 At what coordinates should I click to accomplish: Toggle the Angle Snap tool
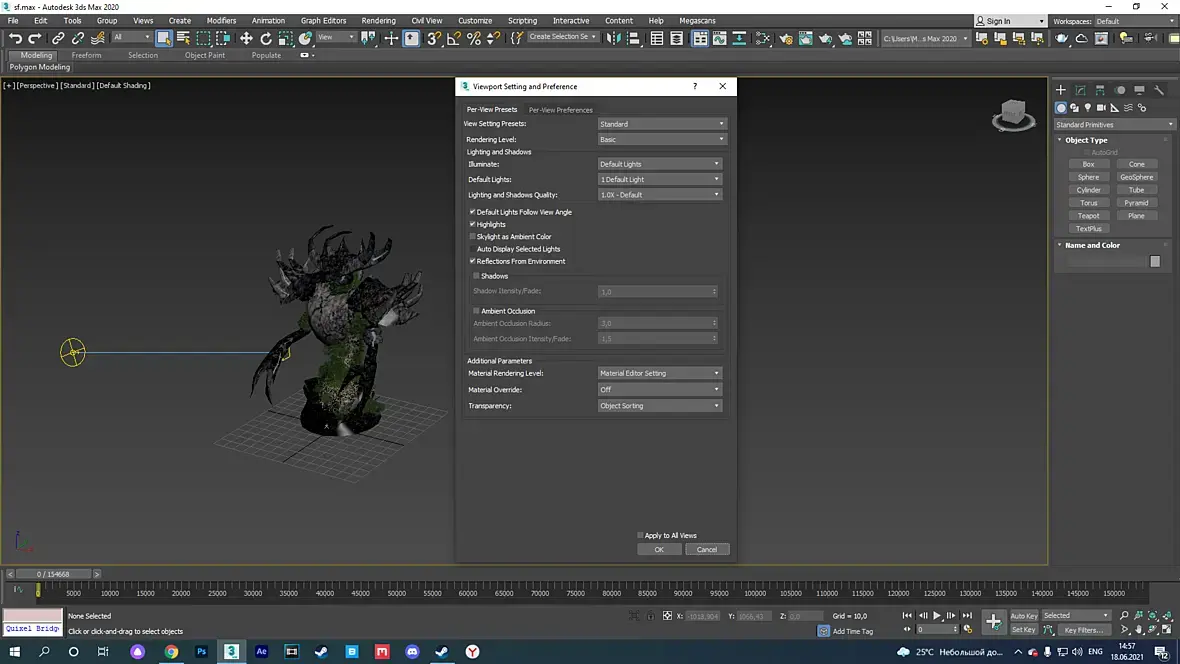point(454,38)
